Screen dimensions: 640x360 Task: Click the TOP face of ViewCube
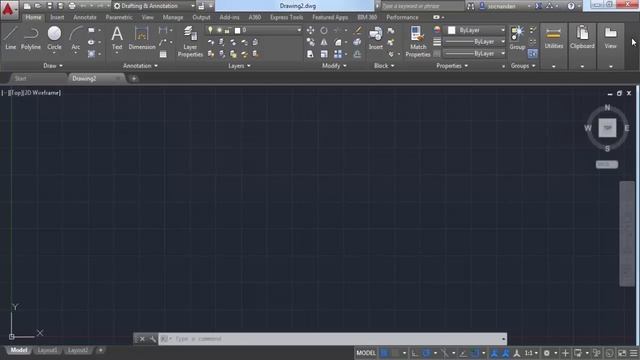tap(607, 128)
